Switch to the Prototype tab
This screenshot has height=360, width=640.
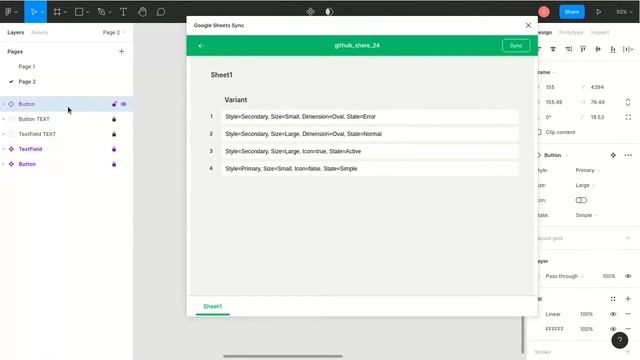click(571, 32)
